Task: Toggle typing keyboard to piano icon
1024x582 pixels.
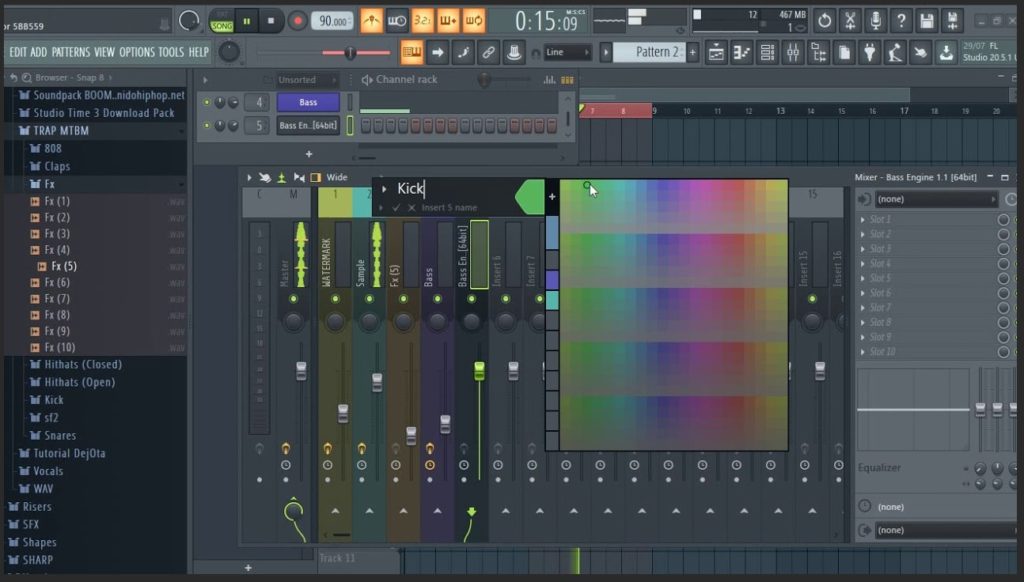Action: tap(411, 52)
